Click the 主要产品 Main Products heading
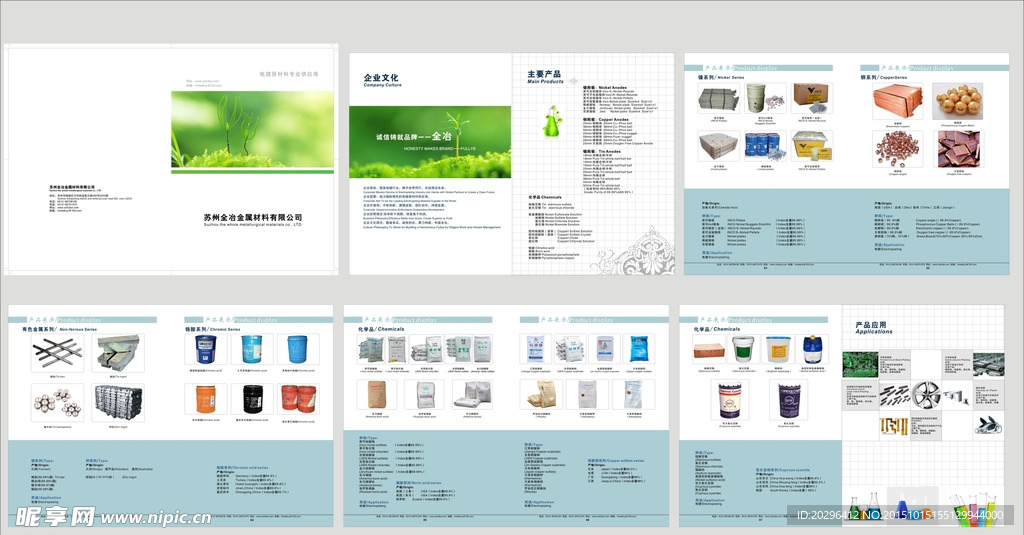This screenshot has height=535, width=1024. [545, 76]
